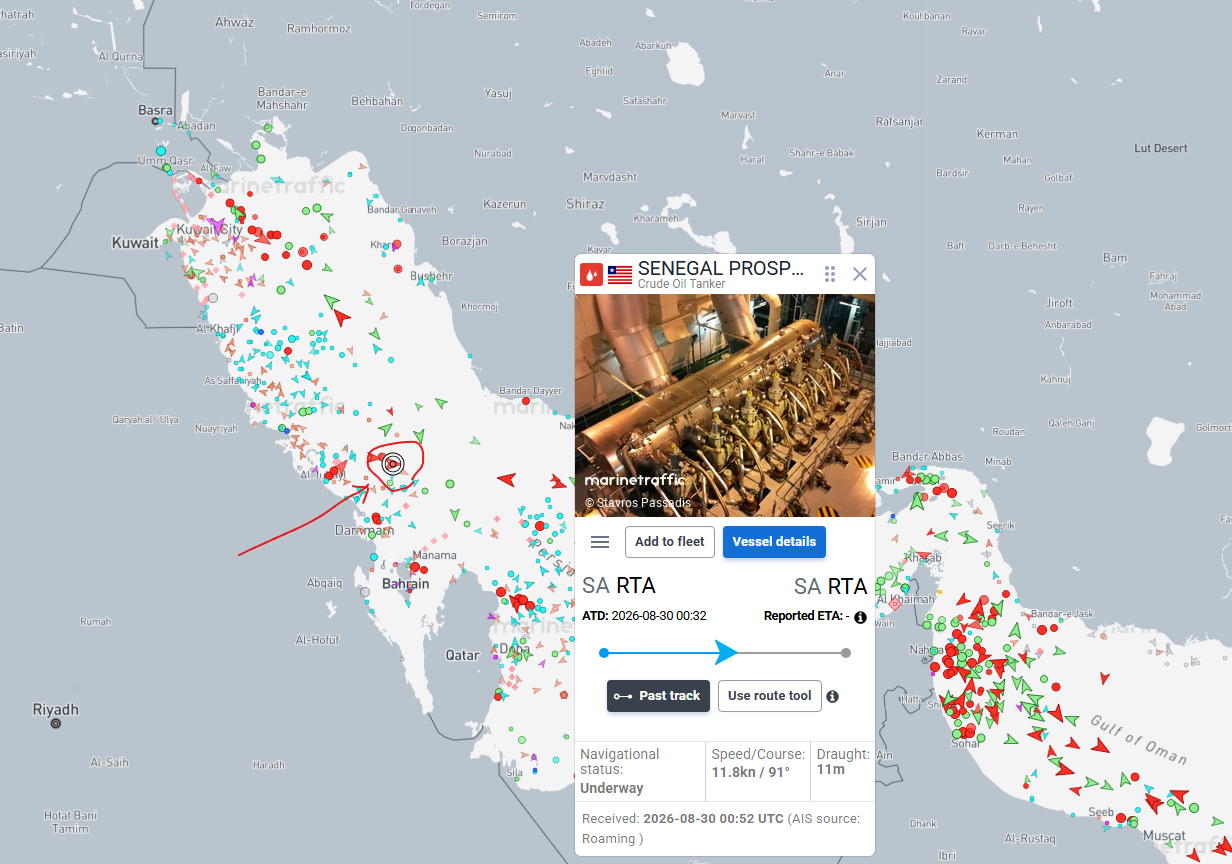Close the SENEGAL PROSP vessel popup
Image resolution: width=1232 pixels, height=864 pixels.
coord(860,274)
